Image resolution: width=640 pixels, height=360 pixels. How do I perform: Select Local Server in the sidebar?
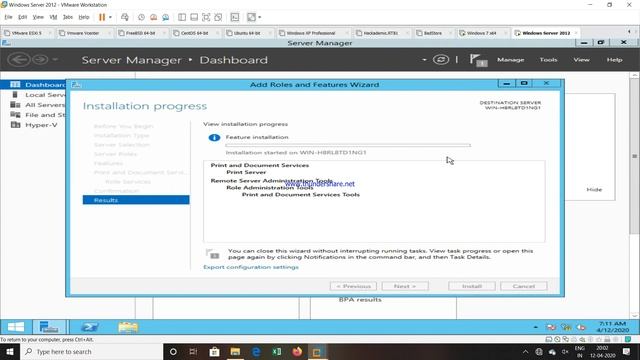click(x=33, y=95)
